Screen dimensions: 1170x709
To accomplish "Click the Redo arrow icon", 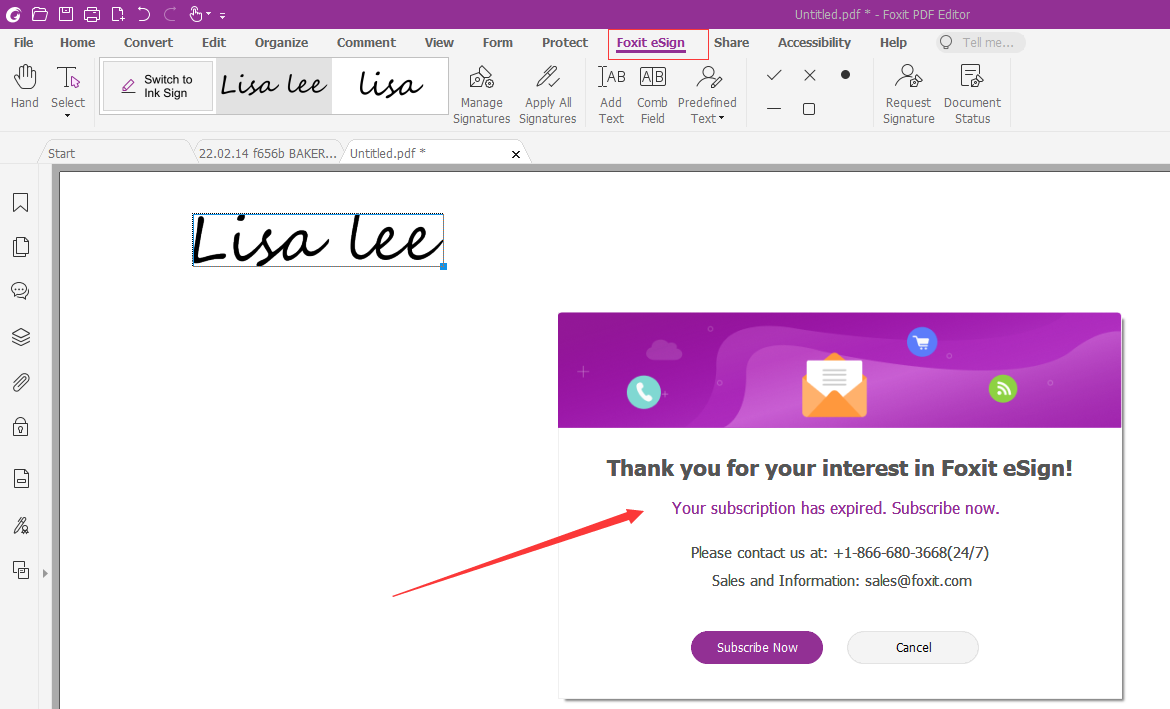I will (x=170, y=13).
